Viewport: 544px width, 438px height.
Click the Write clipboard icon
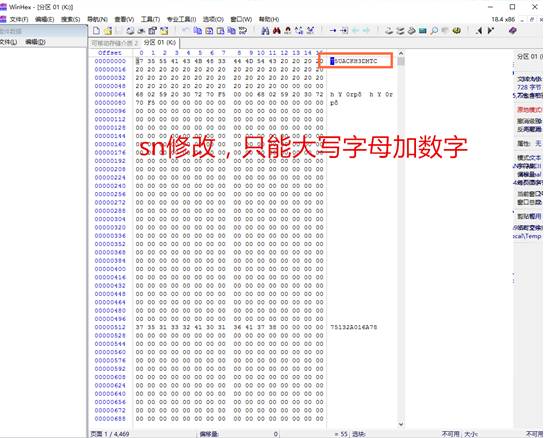coord(220,31)
